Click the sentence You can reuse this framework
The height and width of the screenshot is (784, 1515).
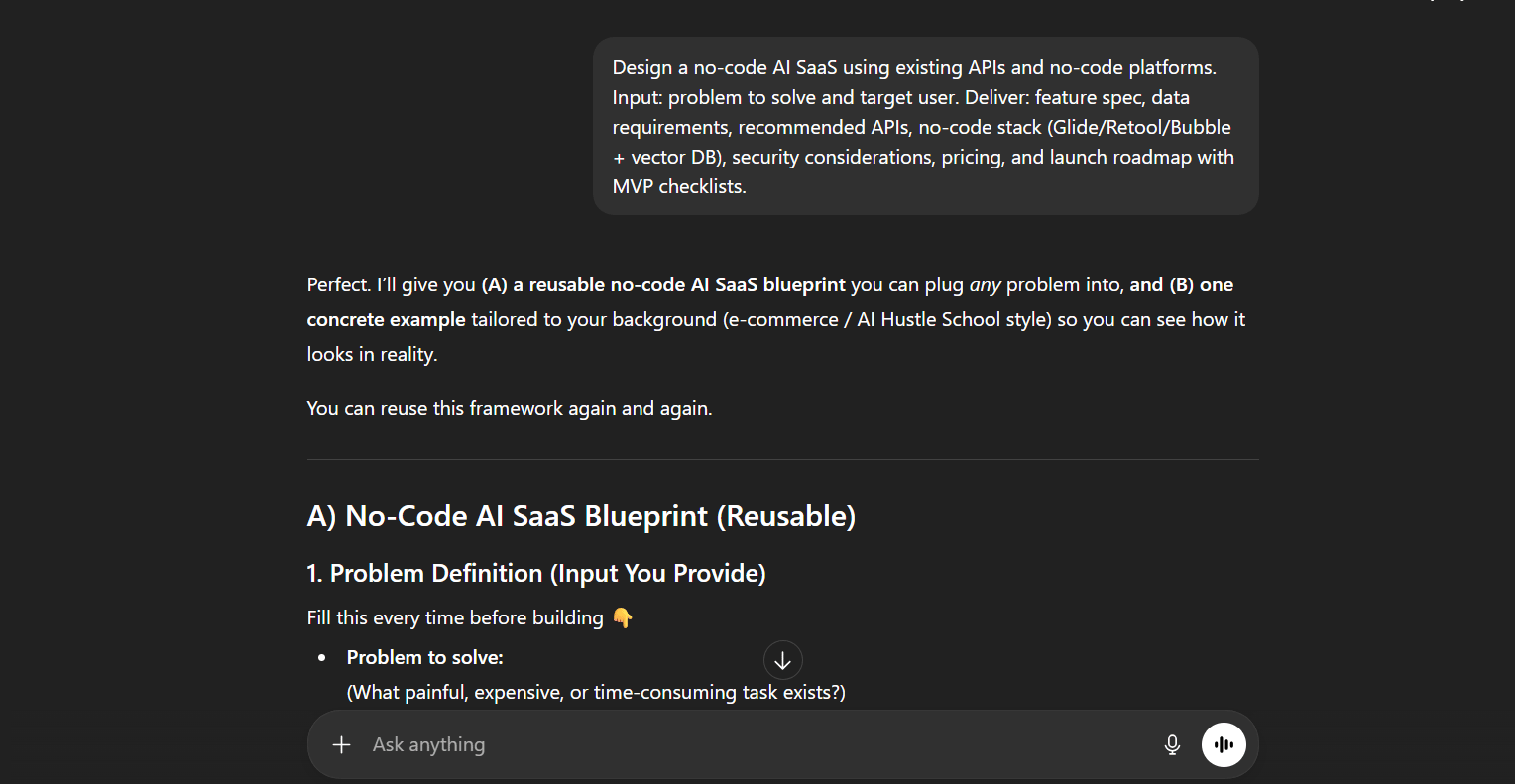pyautogui.click(x=509, y=408)
